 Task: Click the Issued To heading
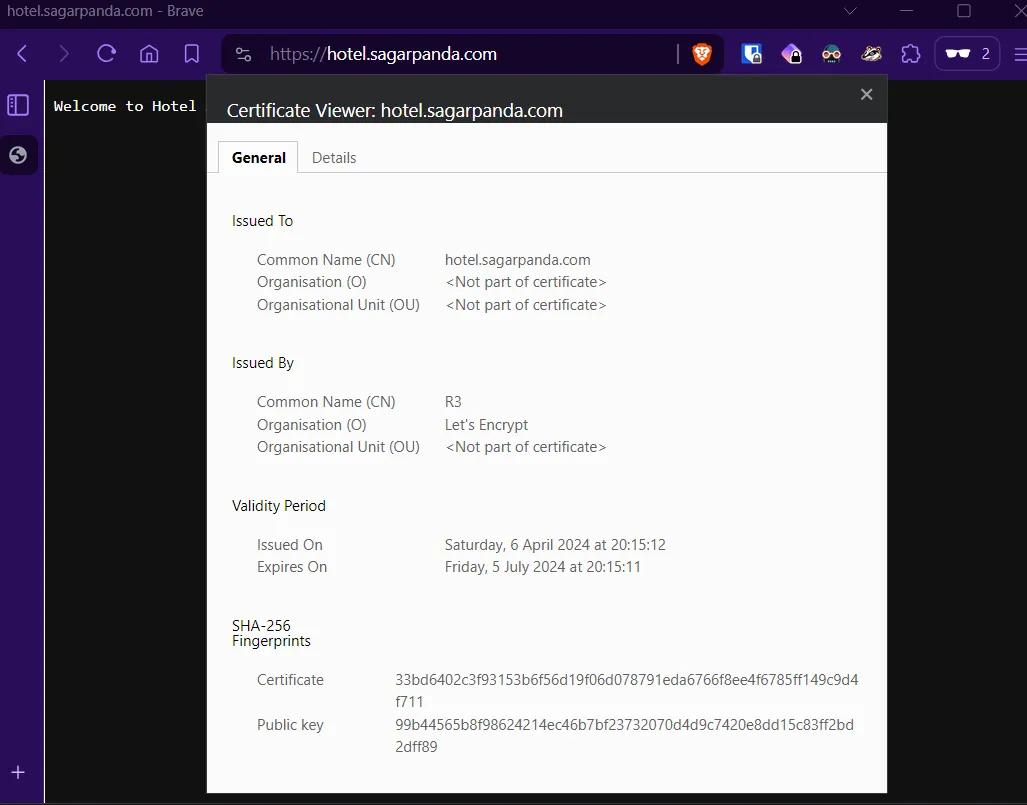point(262,221)
